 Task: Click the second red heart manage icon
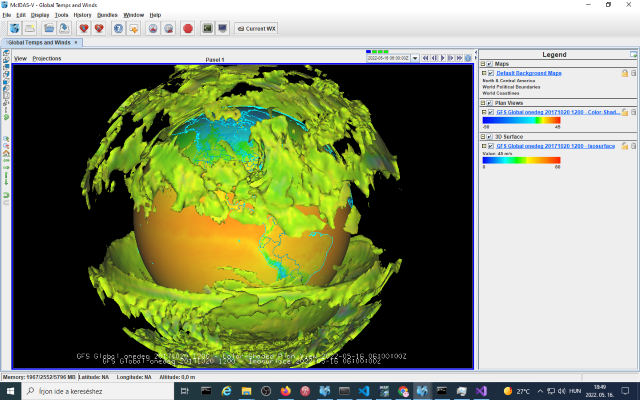pos(99,29)
